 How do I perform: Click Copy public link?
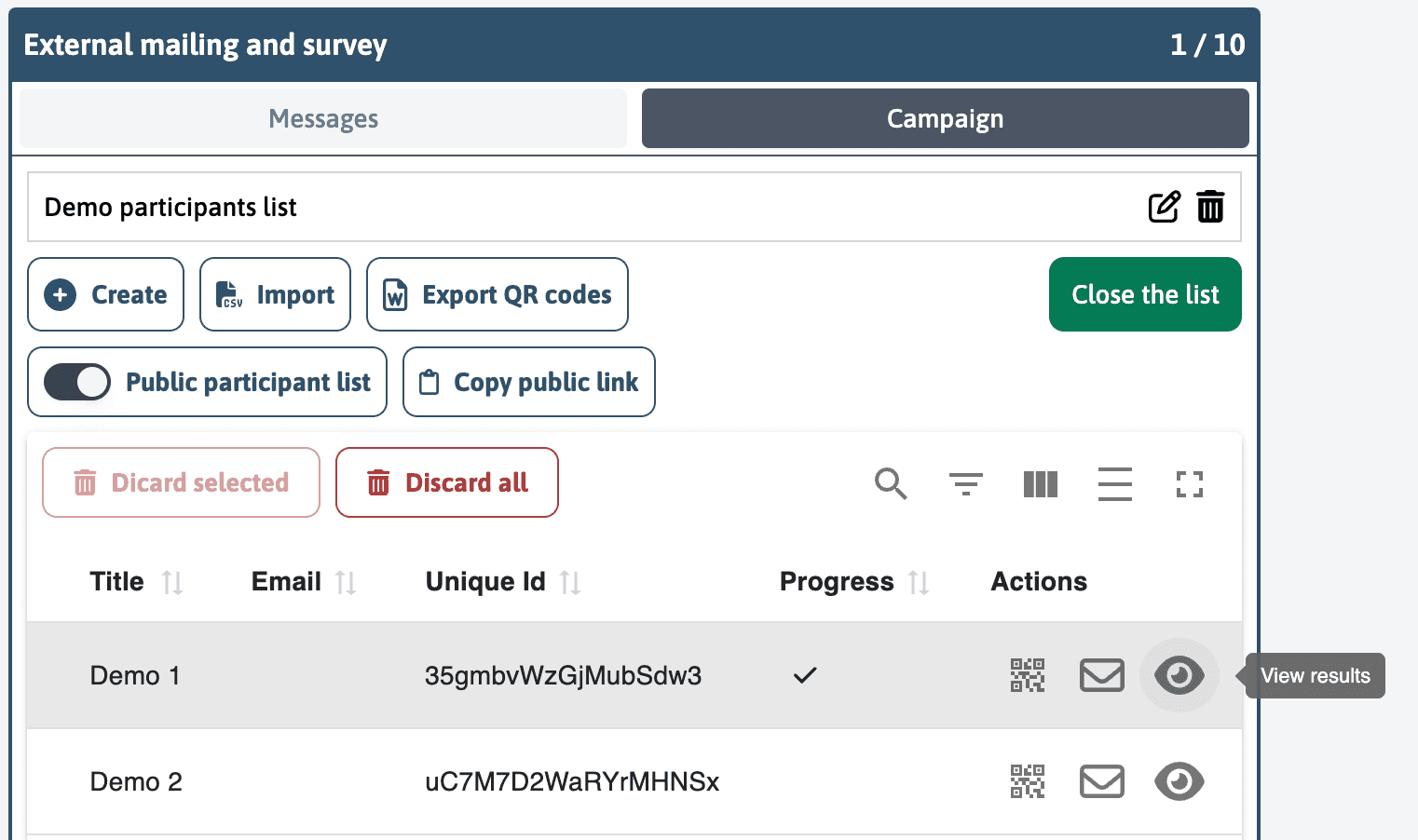point(529,382)
